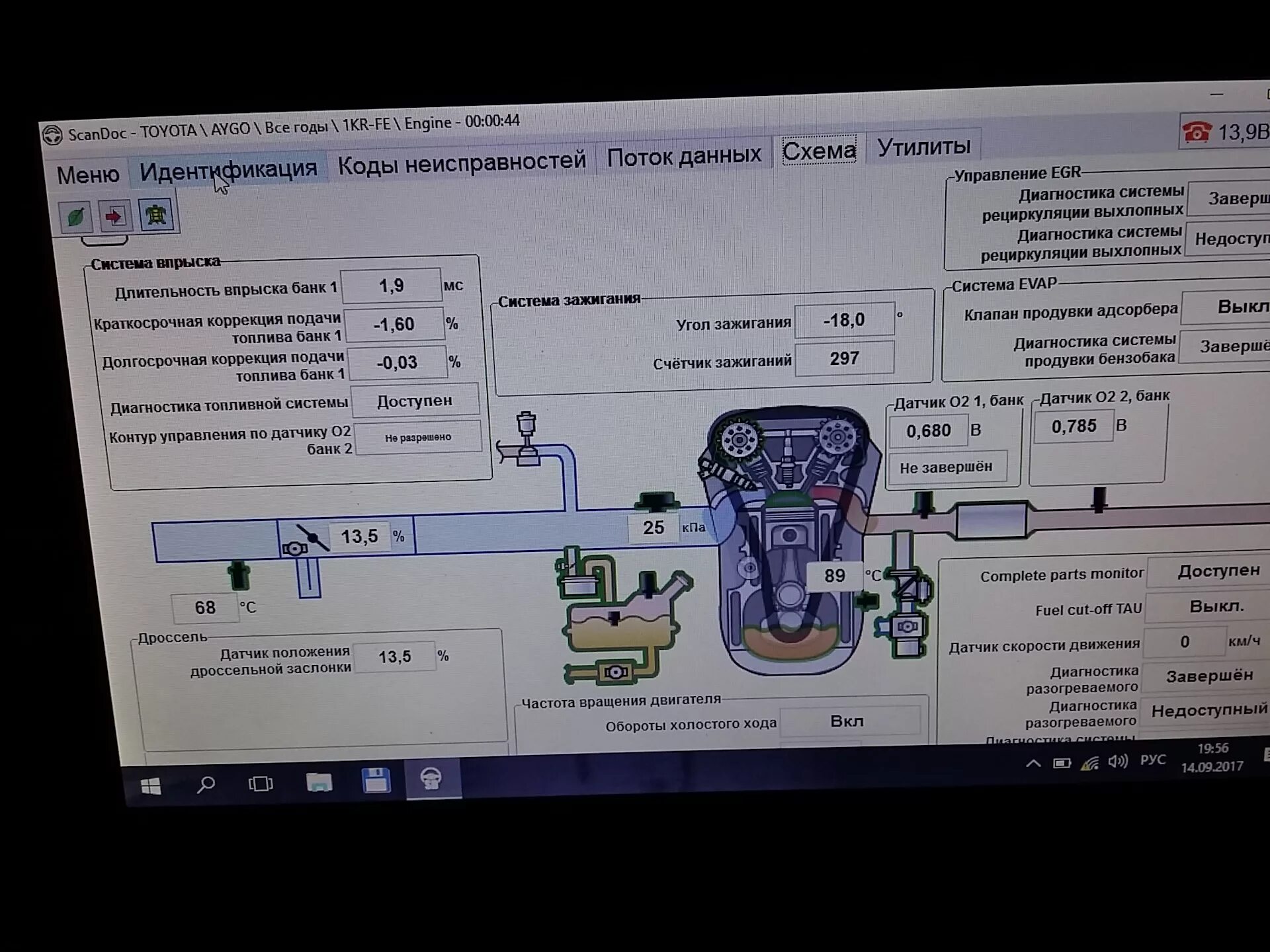Open the Меню tab
1270x952 pixels.
[88, 175]
